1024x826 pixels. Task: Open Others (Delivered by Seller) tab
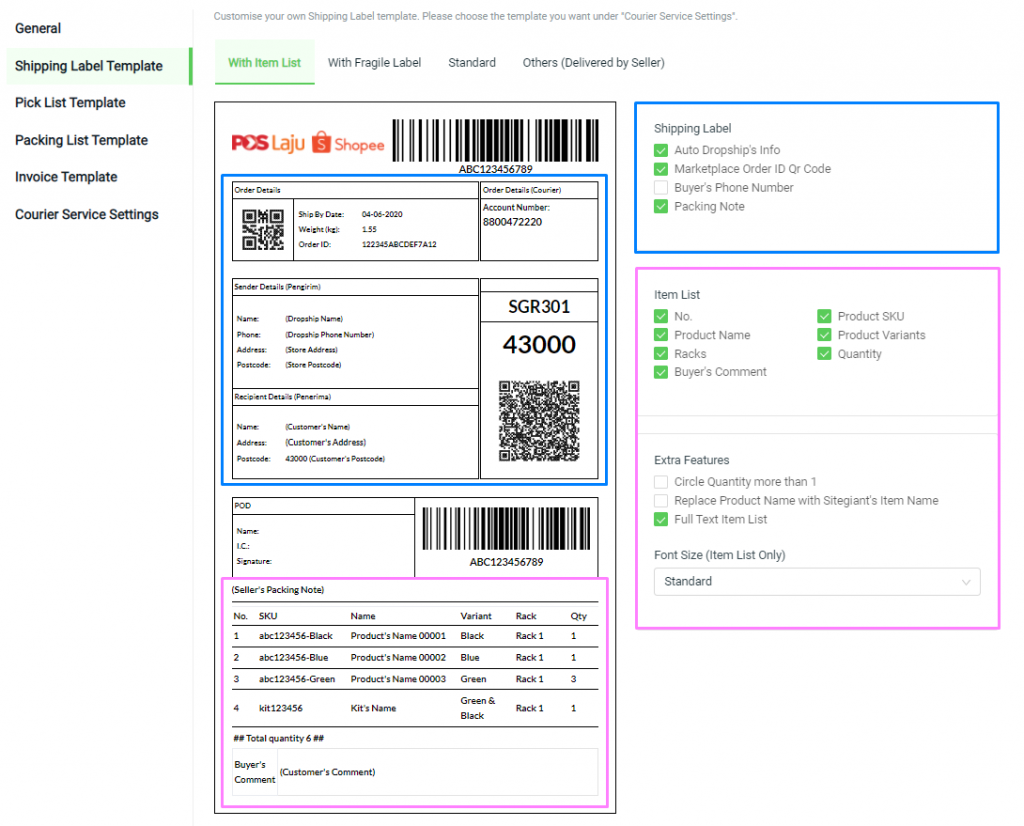click(x=594, y=63)
